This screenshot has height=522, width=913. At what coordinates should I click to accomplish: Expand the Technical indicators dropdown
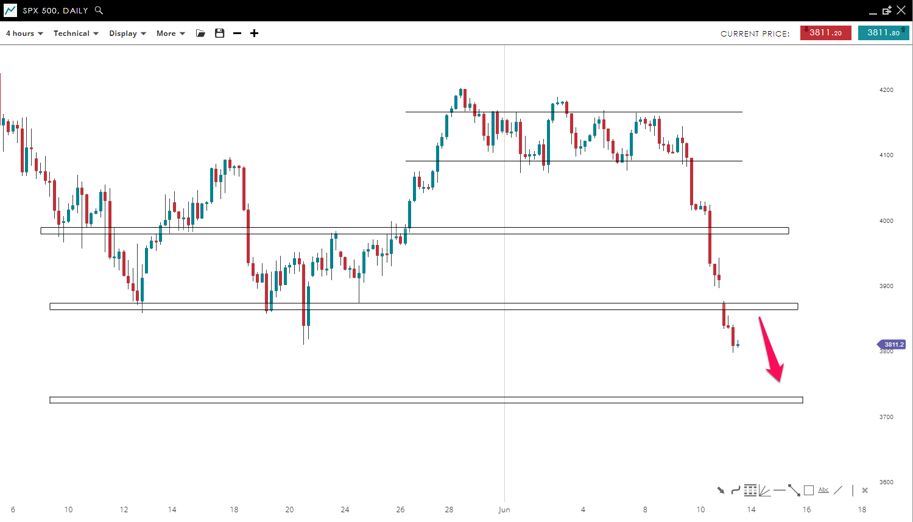pos(76,33)
